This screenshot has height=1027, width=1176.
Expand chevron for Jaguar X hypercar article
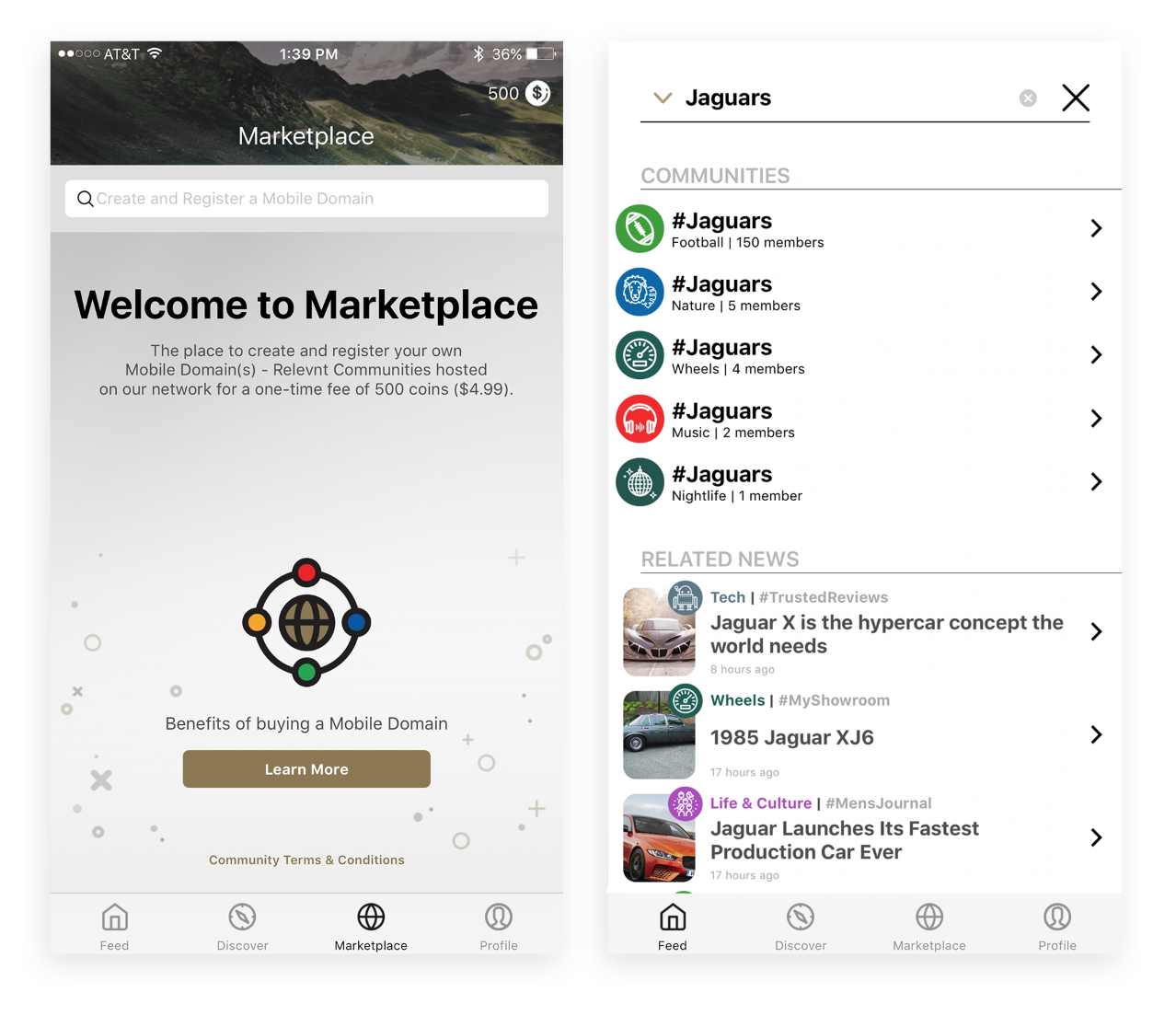click(1096, 631)
